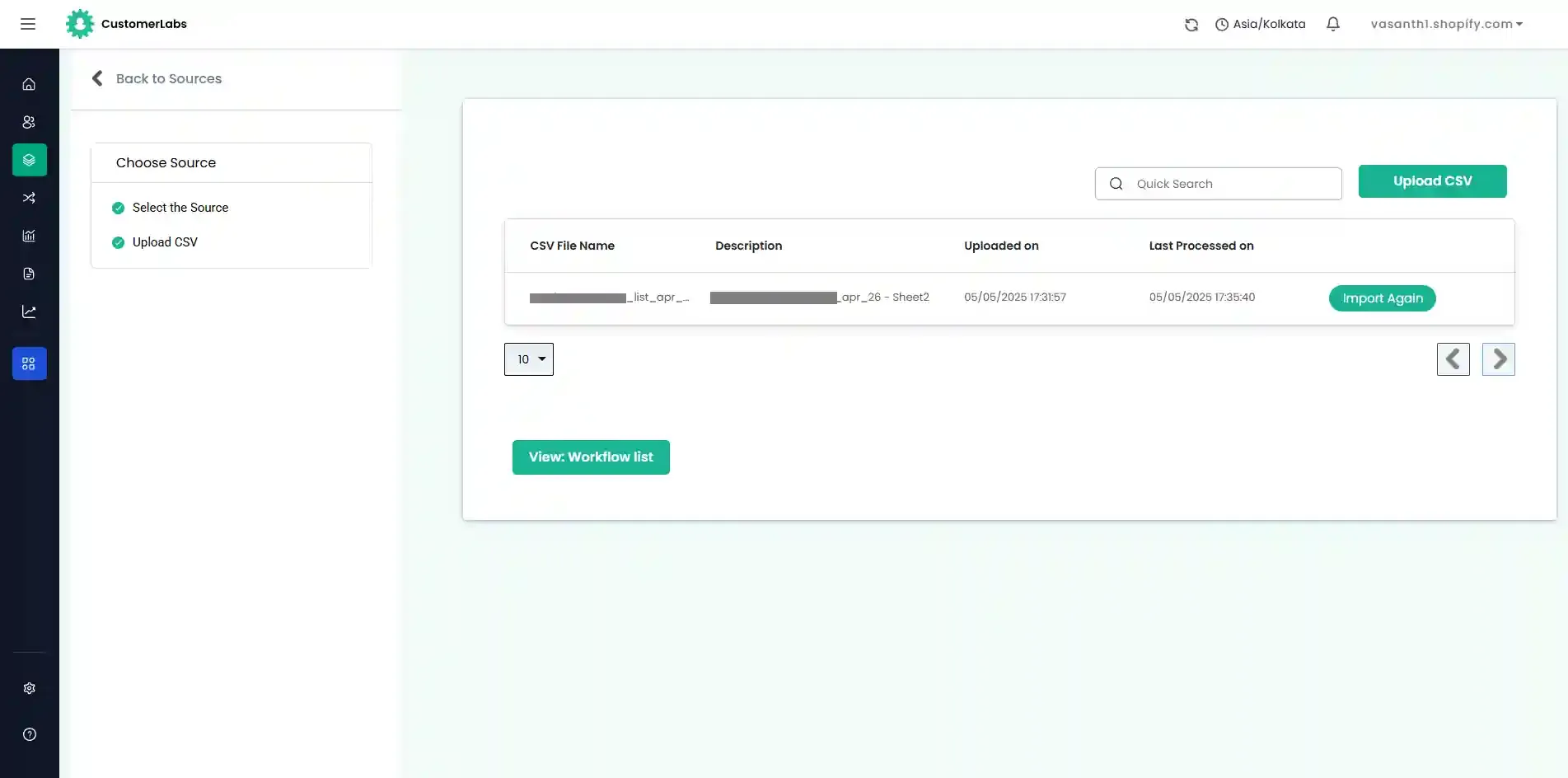Go to previous page arrow
The height and width of the screenshot is (778, 1568).
click(1453, 359)
